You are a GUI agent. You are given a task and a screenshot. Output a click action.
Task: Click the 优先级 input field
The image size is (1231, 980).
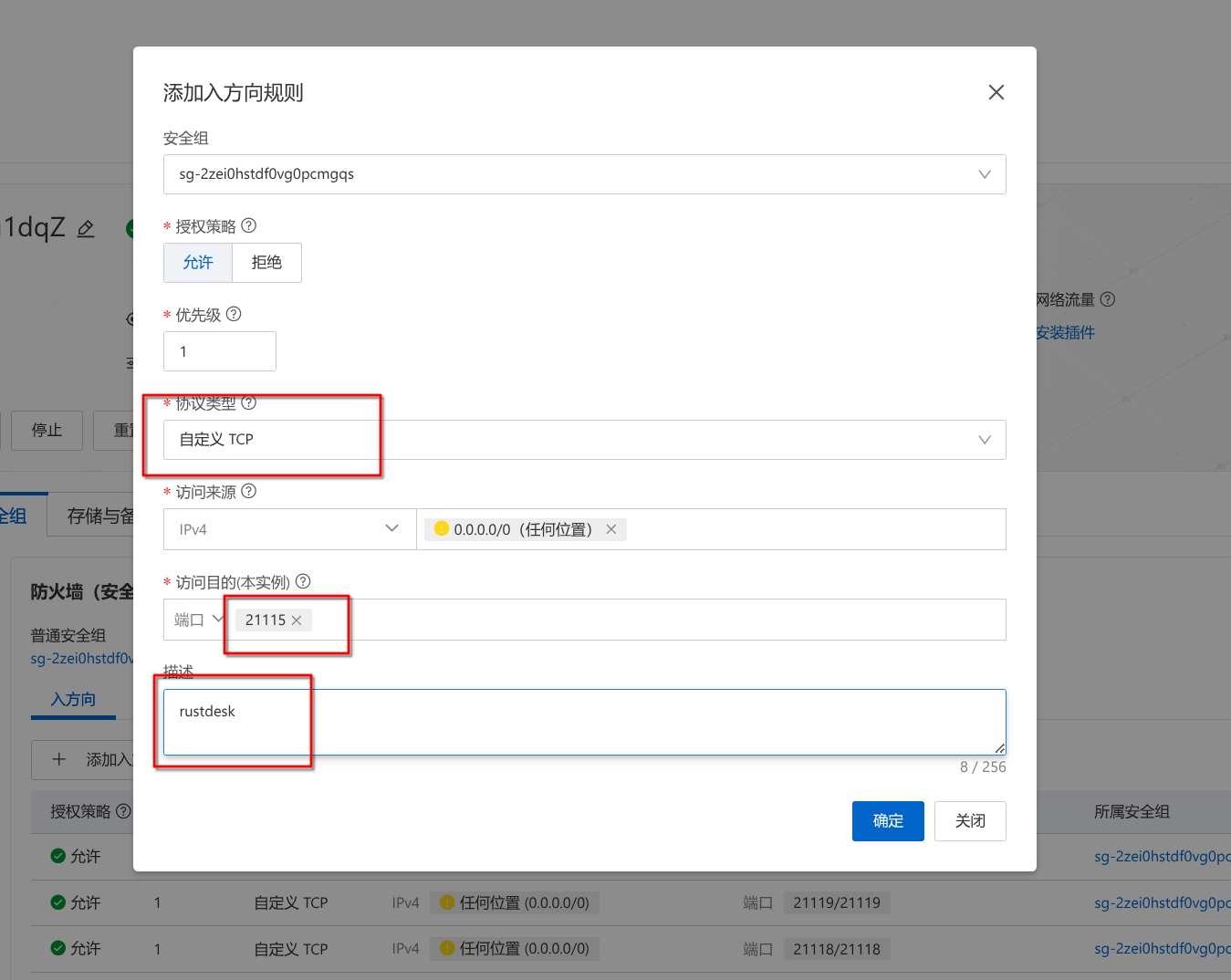[x=219, y=351]
